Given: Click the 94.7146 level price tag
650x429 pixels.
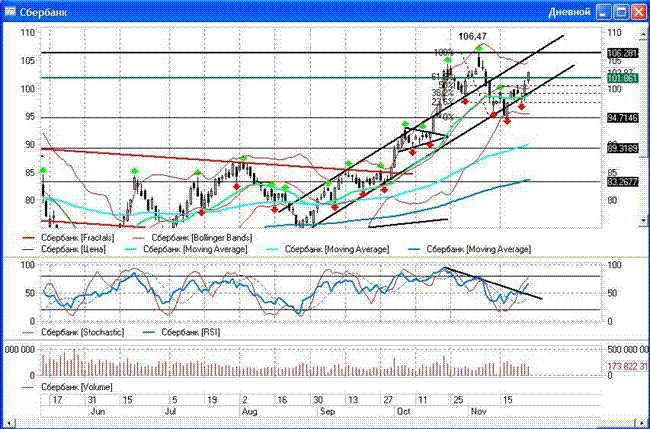Looking at the screenshot, I should point(622,118).
